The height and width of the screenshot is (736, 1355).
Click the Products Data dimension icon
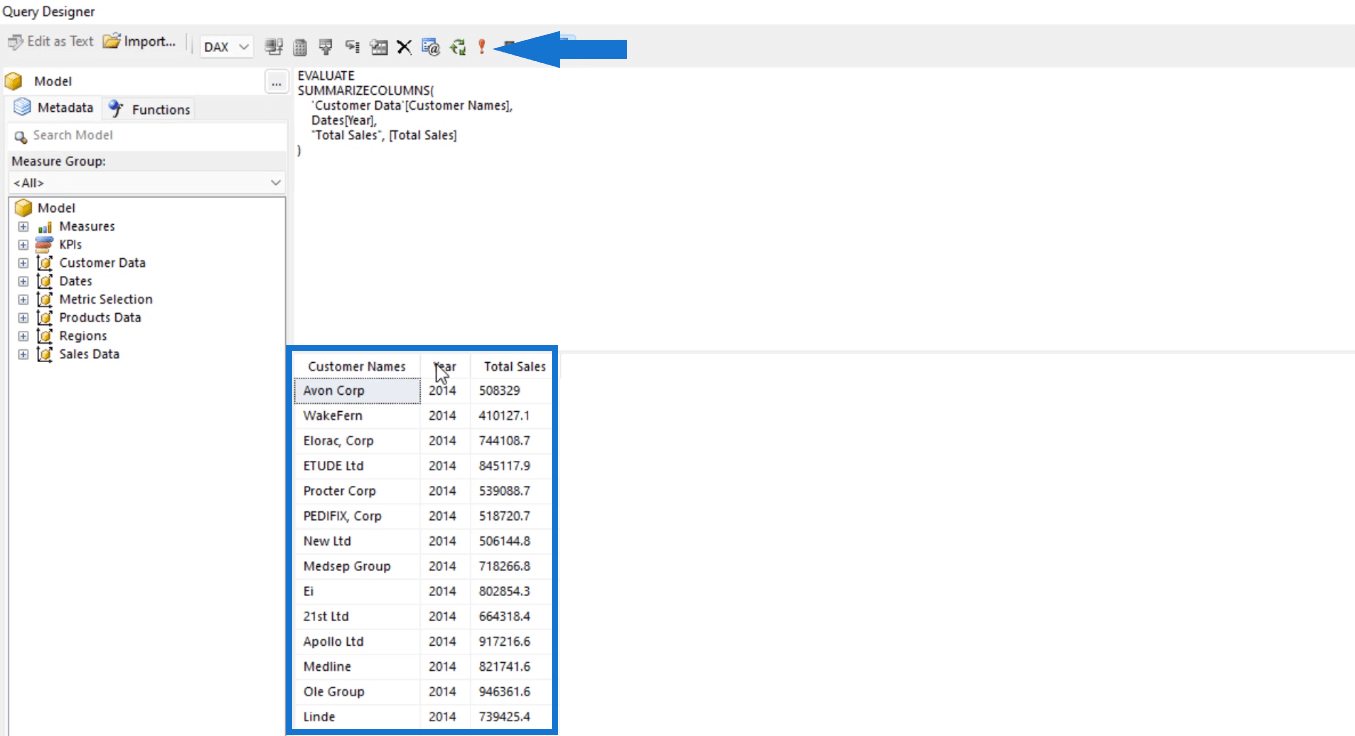44,318
